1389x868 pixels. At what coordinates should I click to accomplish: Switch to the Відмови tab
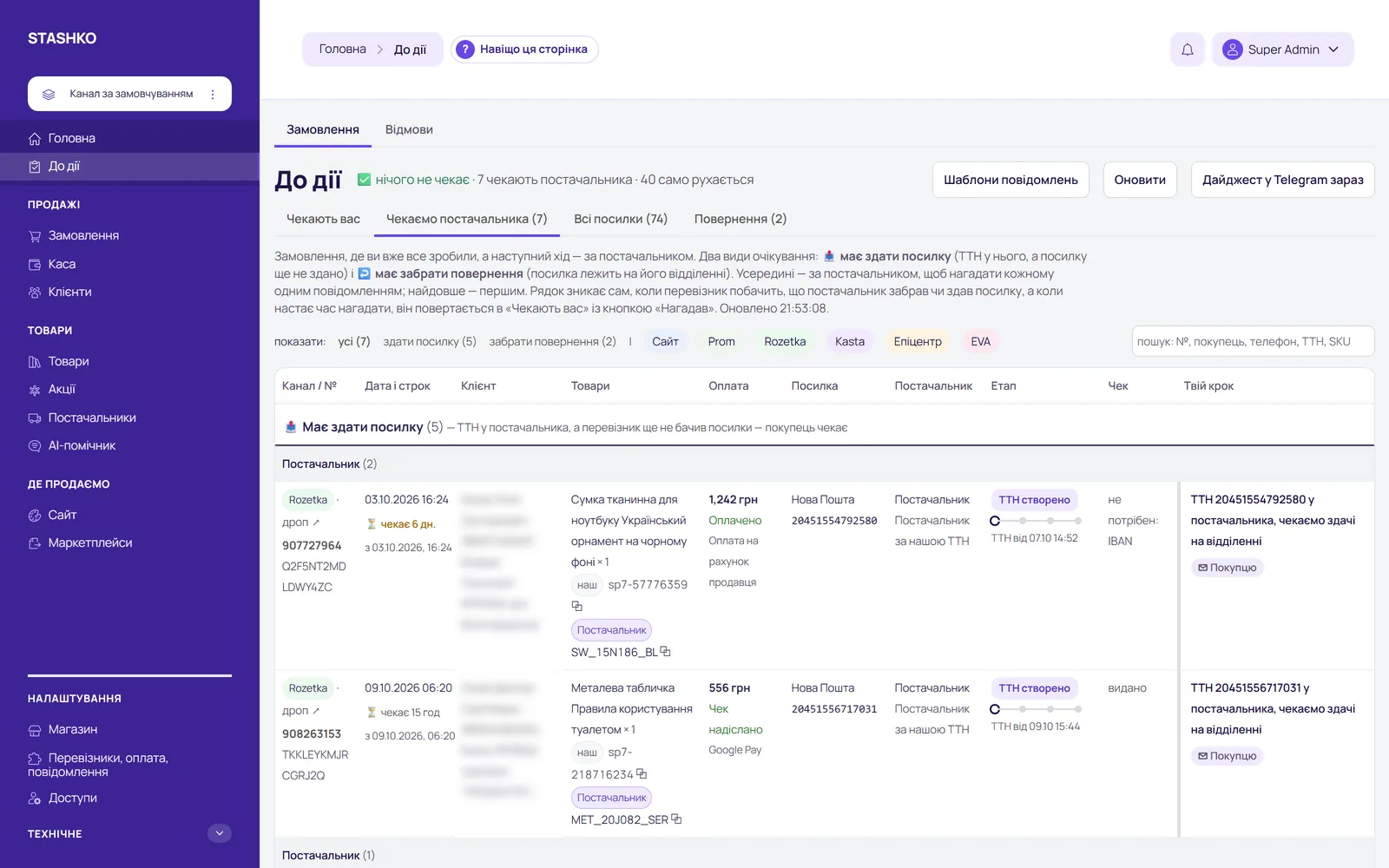click(x=409, y=129)
